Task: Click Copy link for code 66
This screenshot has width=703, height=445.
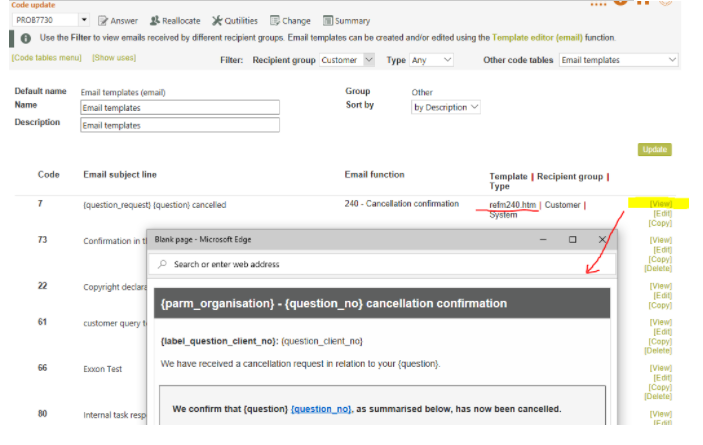Action: tap(660, 387)
